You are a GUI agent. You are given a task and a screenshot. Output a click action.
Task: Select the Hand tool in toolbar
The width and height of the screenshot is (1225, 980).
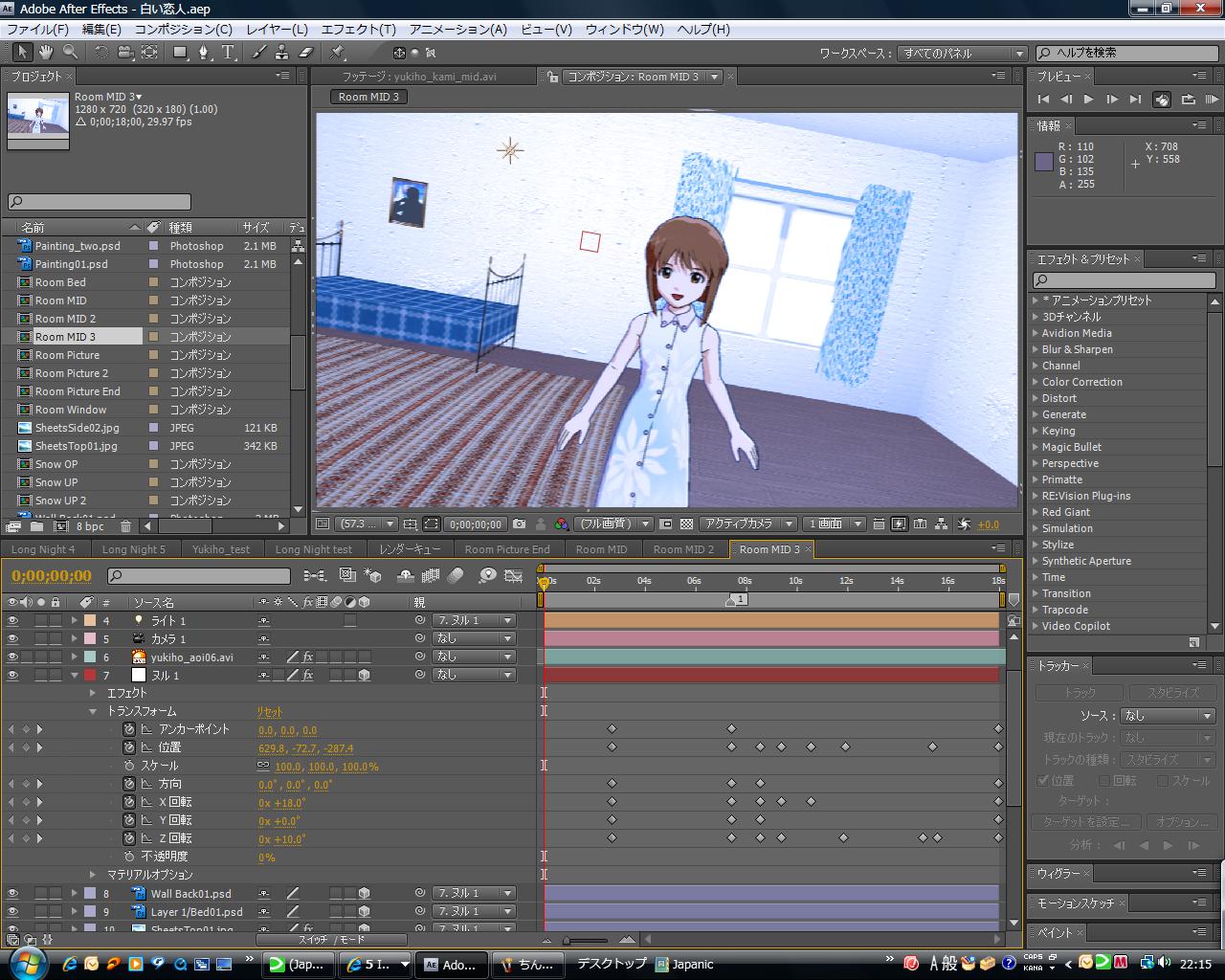[45, 52]
